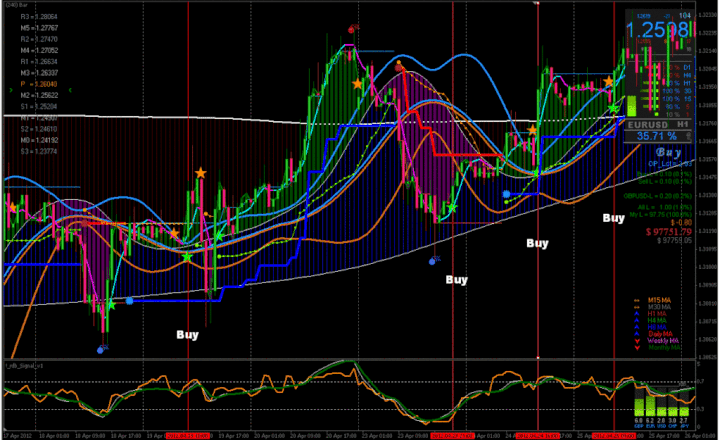Click the R2 = 1.27470 pivot level

point(39,39)
